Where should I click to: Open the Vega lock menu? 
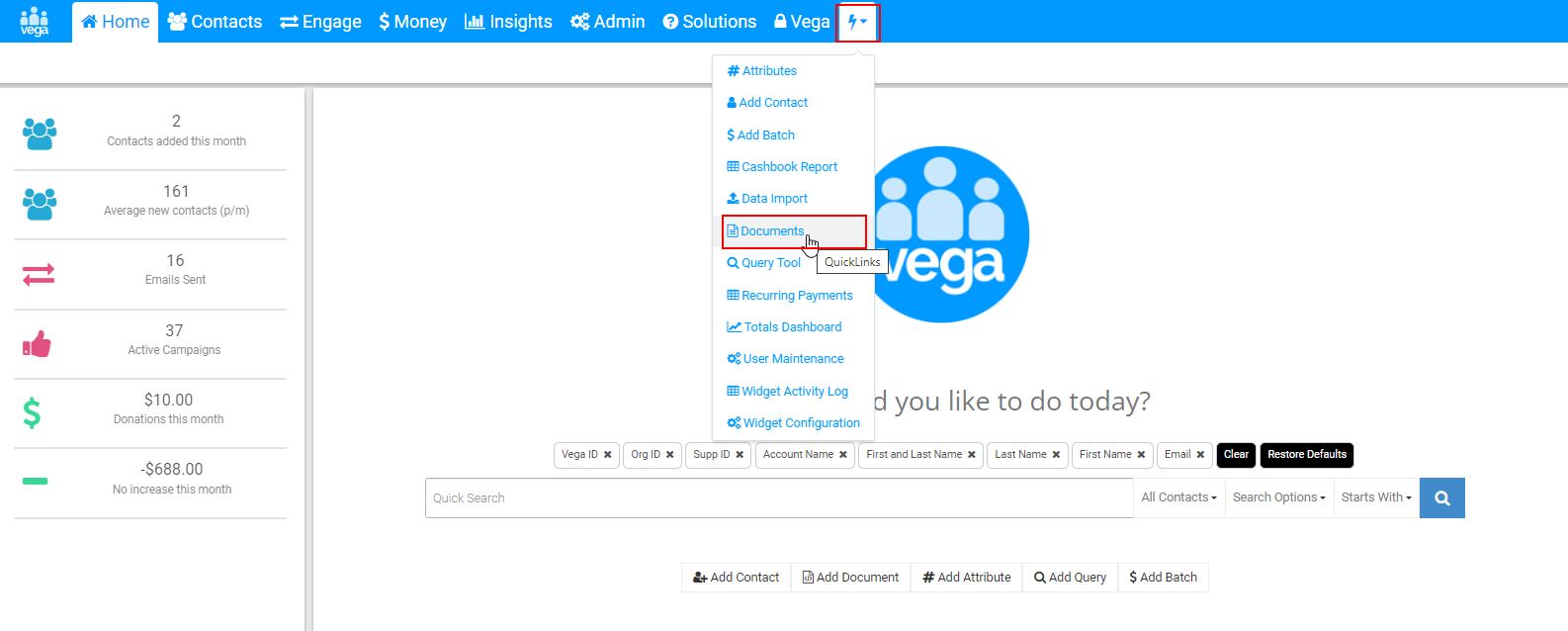801,22
